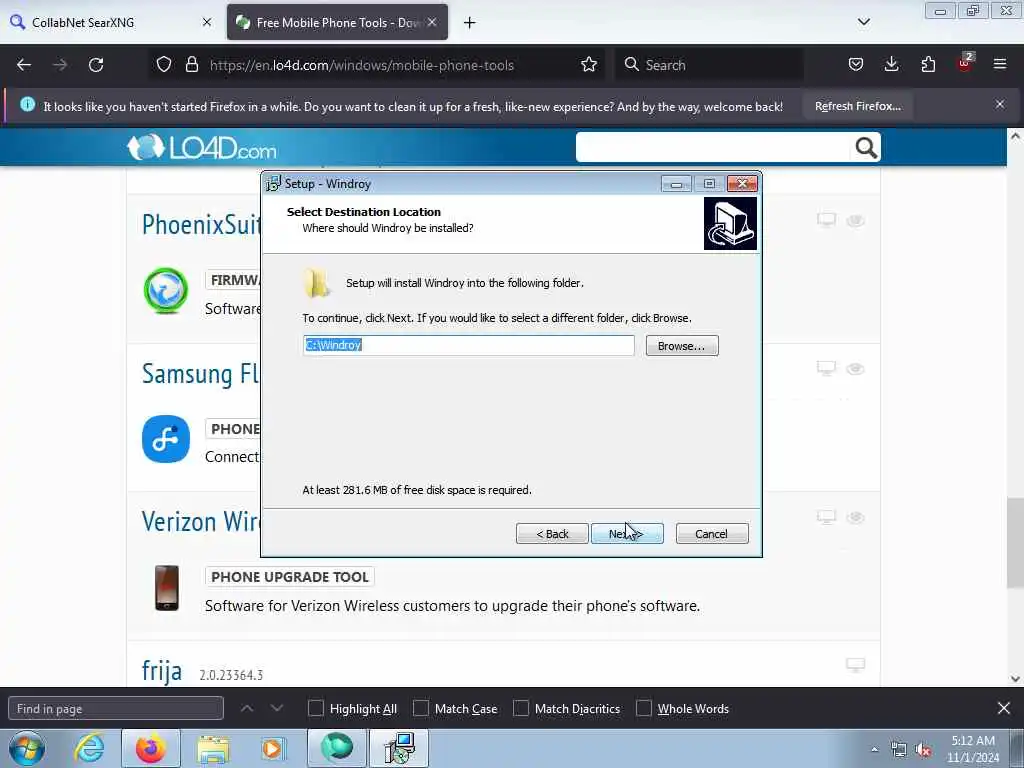
Task: Click the site padlock icon
Action: (x=191, y=65)
